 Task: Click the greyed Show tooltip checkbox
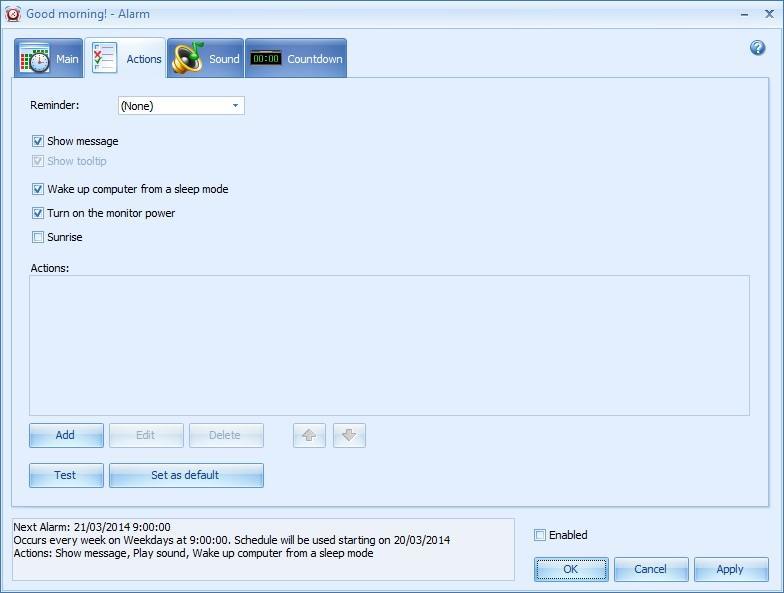[38, 161]
